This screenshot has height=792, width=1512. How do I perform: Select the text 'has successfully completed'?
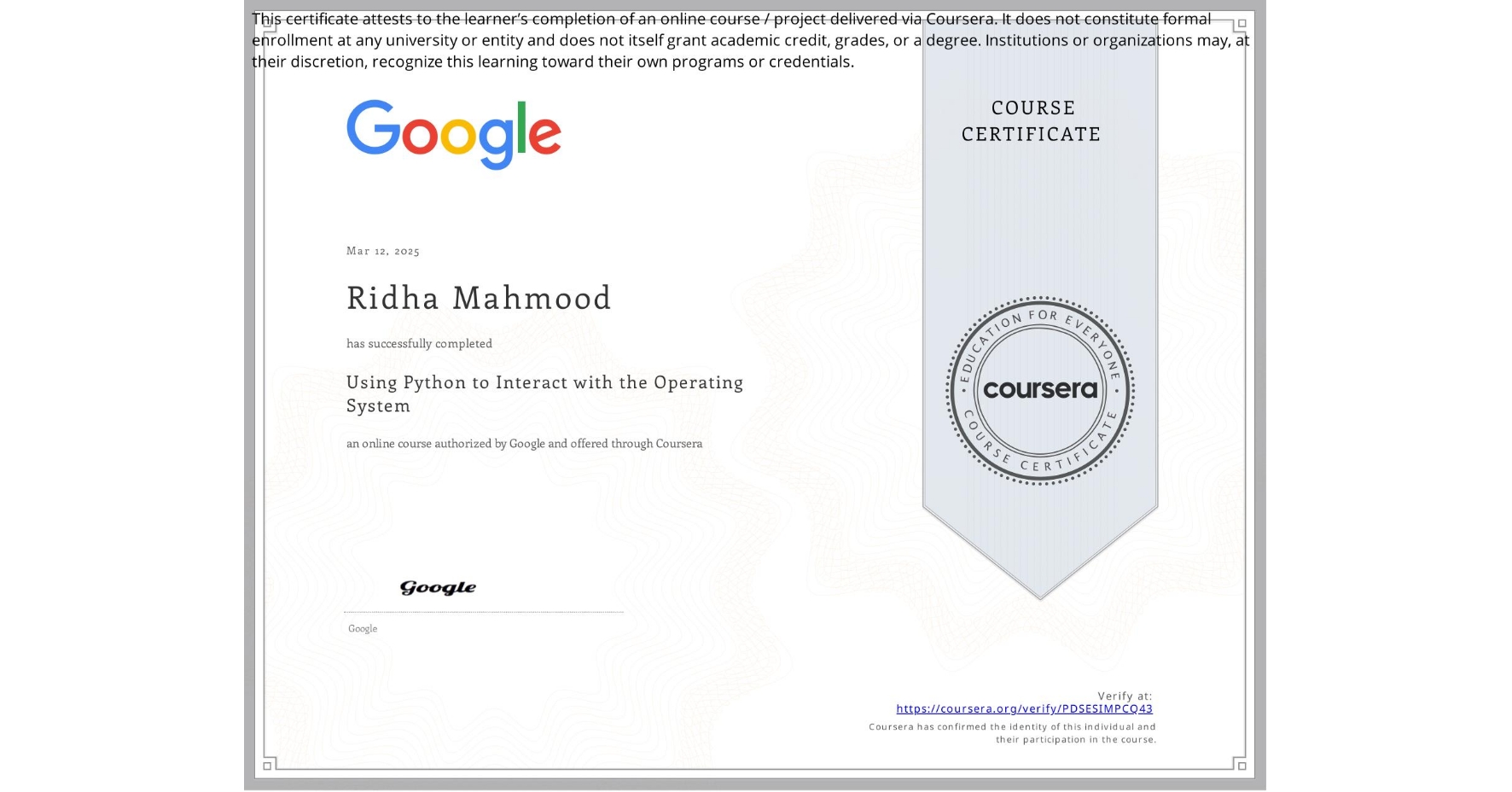[x=419, y=343]
